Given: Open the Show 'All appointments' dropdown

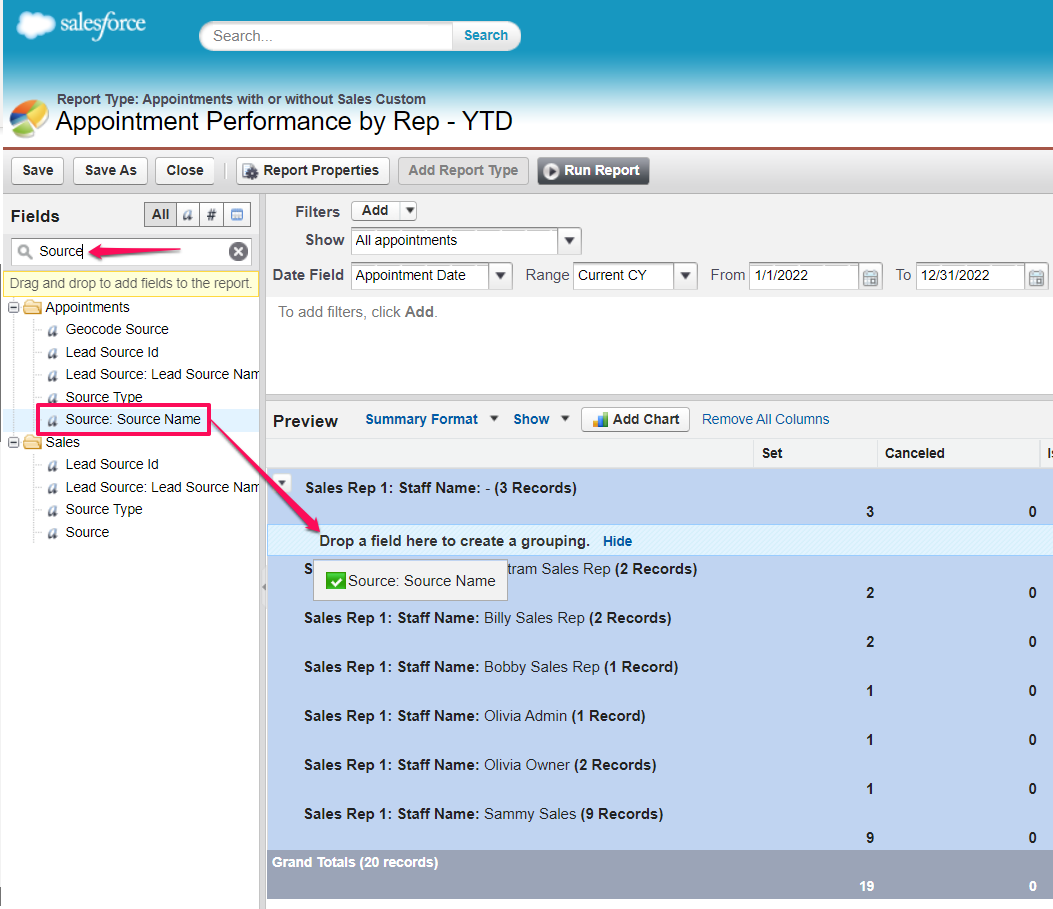Looking at the screenshot, I should click(x=569, y=240).
